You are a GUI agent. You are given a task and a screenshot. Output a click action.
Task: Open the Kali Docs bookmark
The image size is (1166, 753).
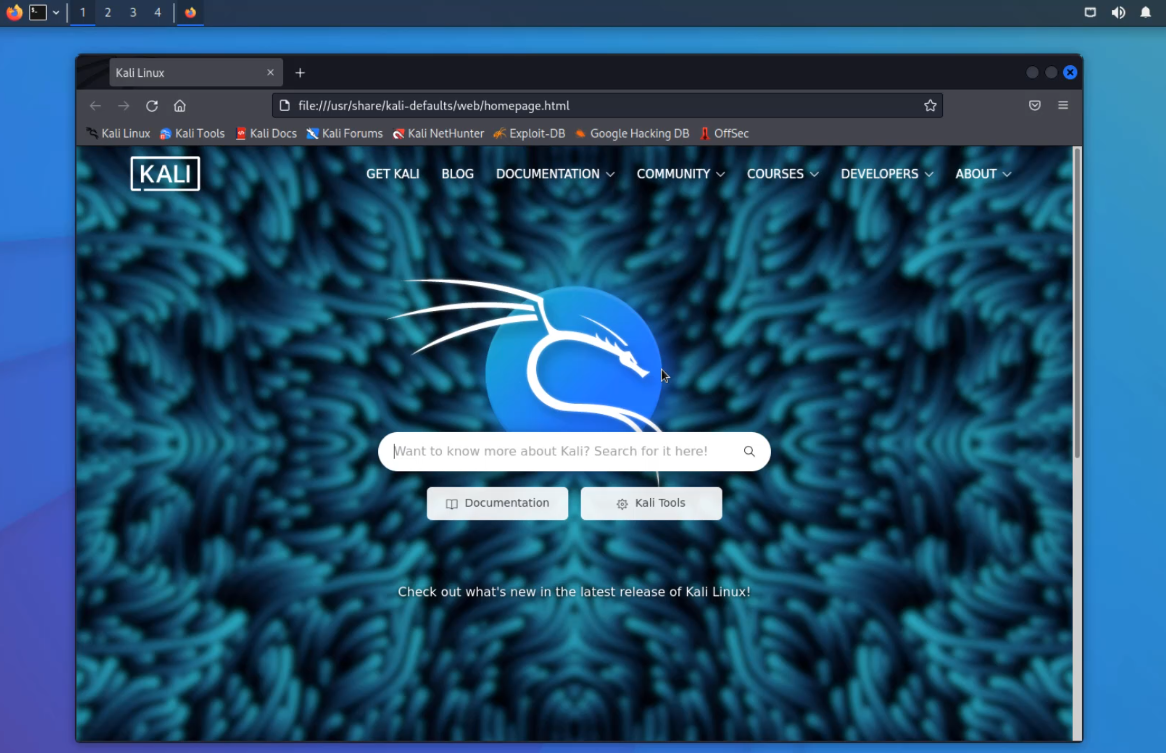click(266, 134)
